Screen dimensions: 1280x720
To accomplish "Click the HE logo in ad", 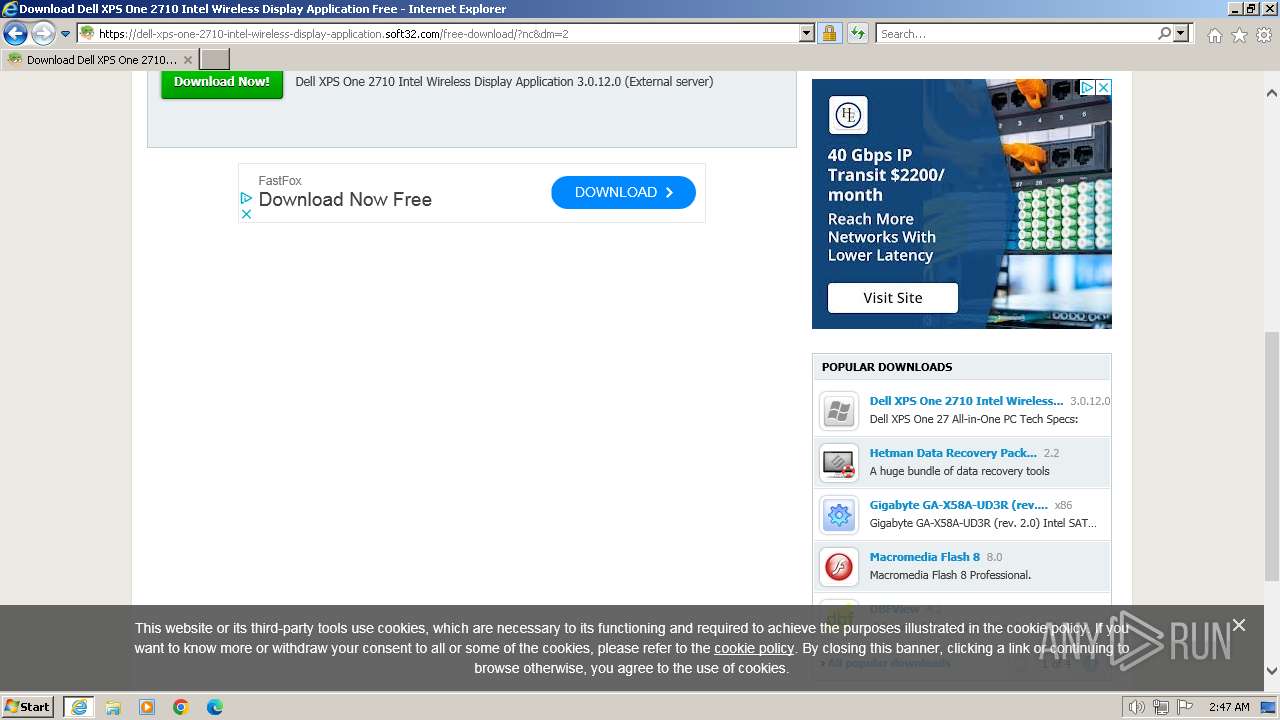I will tap(848, 115).
